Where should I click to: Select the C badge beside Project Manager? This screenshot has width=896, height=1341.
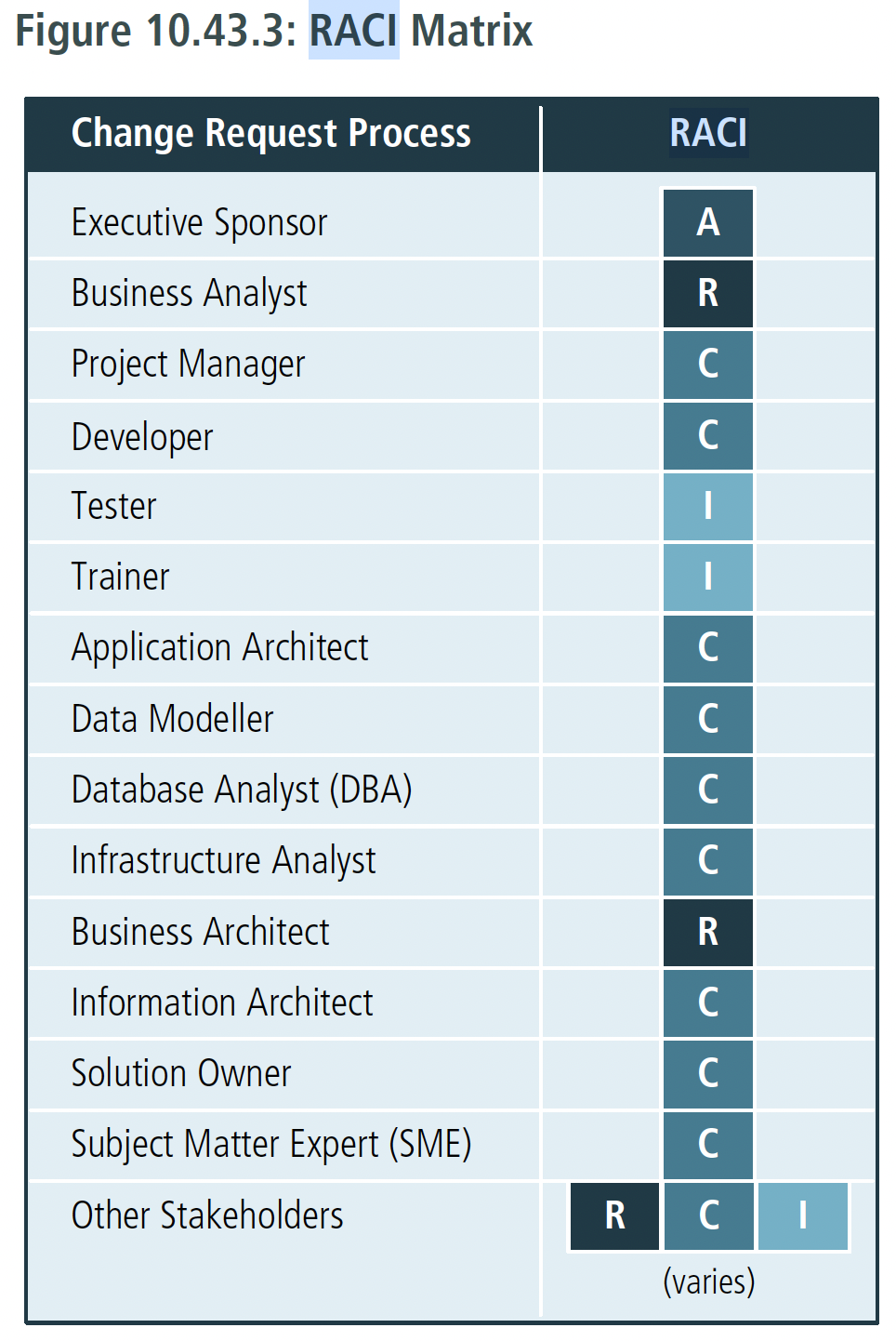pos(707,364)
